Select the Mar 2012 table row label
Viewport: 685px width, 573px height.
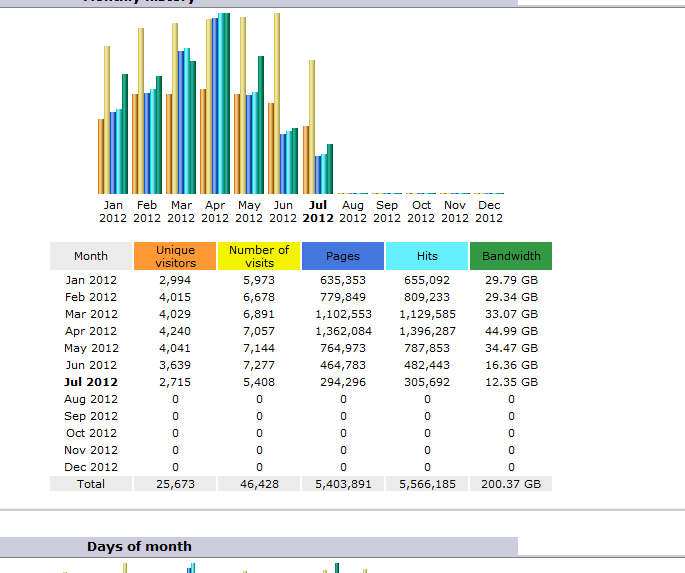(91, 314)
